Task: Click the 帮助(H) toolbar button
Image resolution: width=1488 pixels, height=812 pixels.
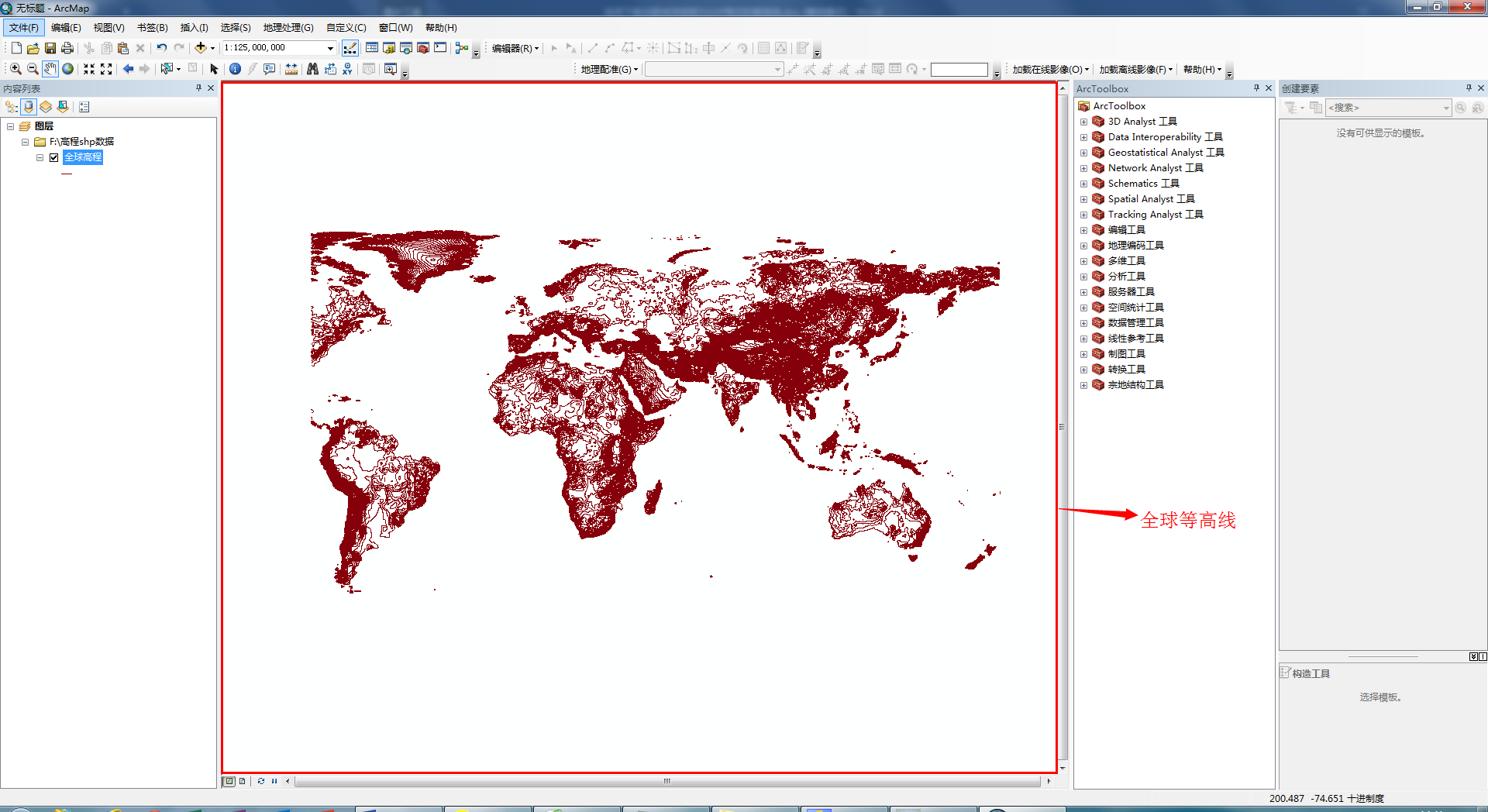Action: [x=1202, y=69]
